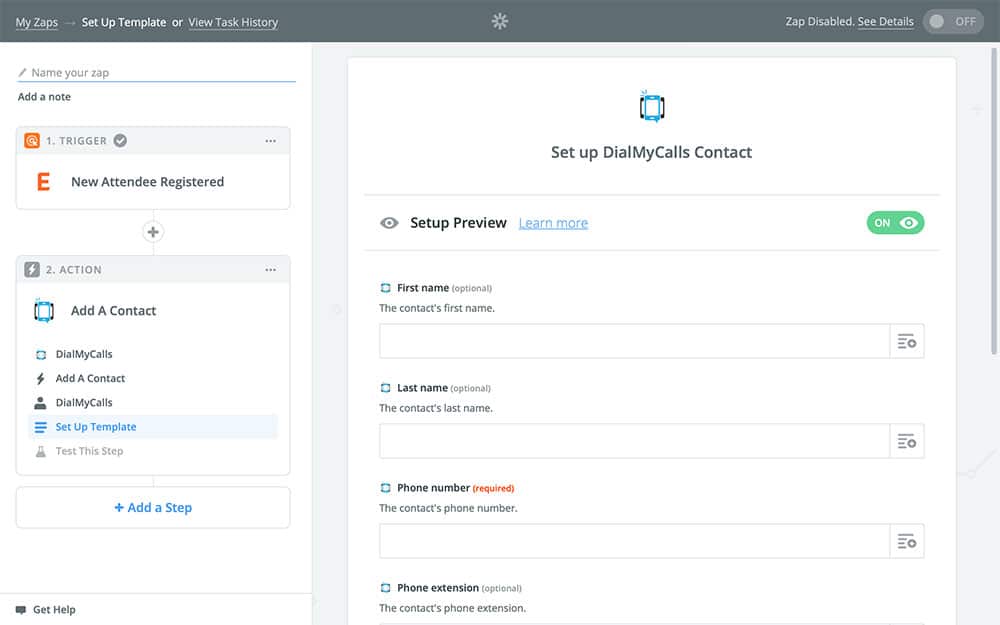Select Test This Step item

(x=89, y=451)
